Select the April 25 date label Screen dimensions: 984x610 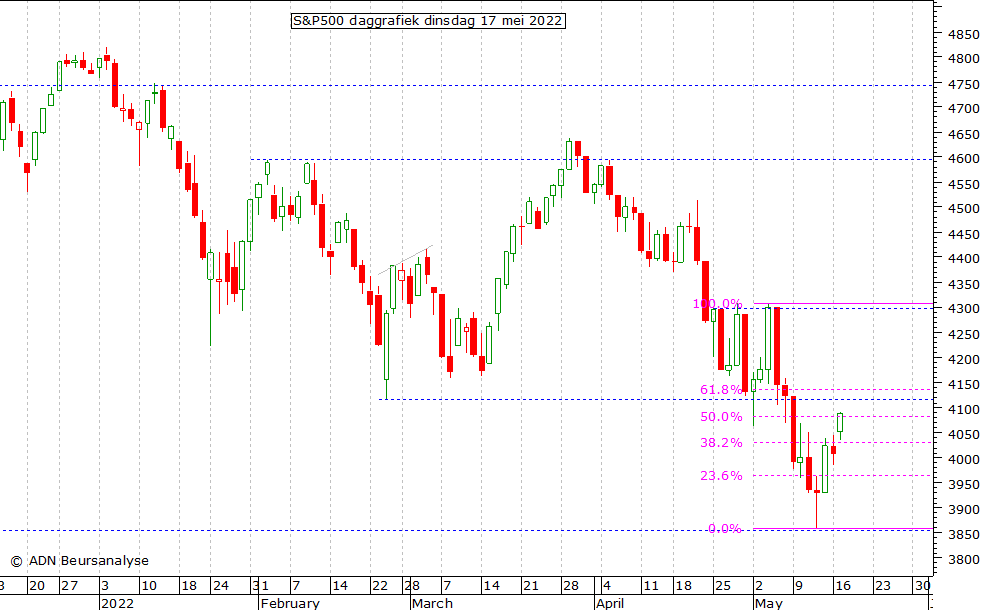pos(723,586)
